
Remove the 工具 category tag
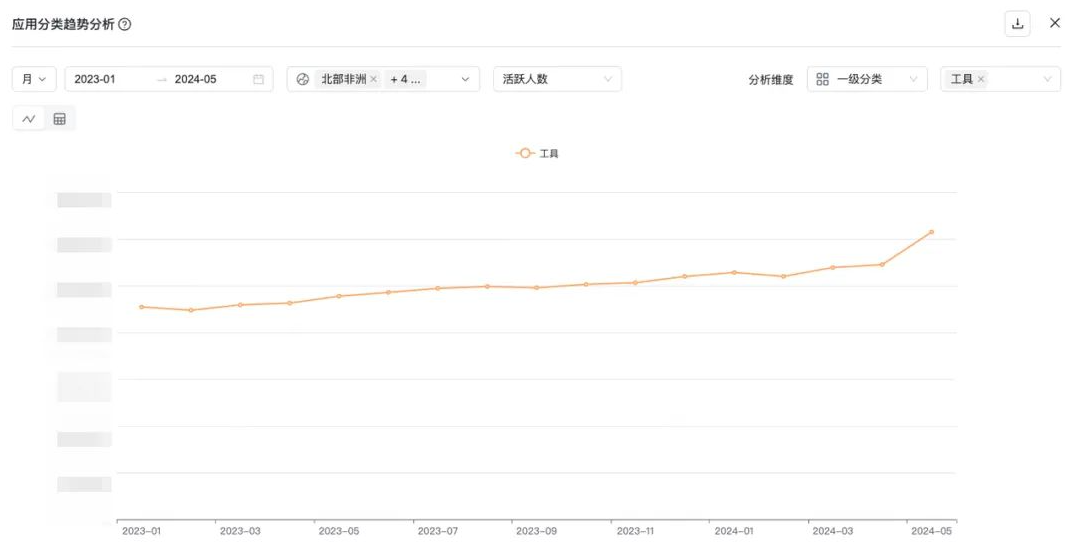click(980, 79)
